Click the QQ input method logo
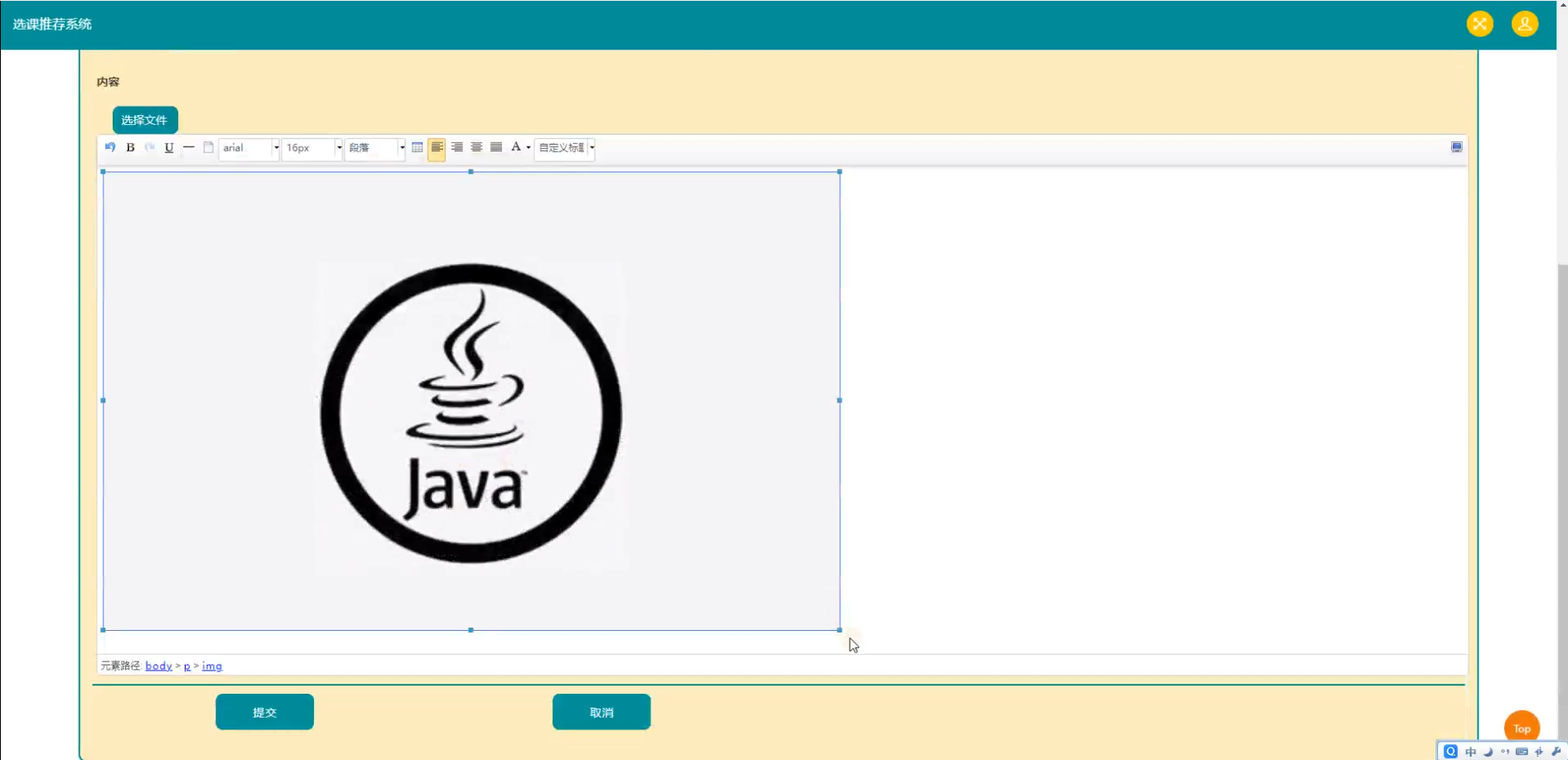The image size is (1568, 760). [x=1450, y=752]
